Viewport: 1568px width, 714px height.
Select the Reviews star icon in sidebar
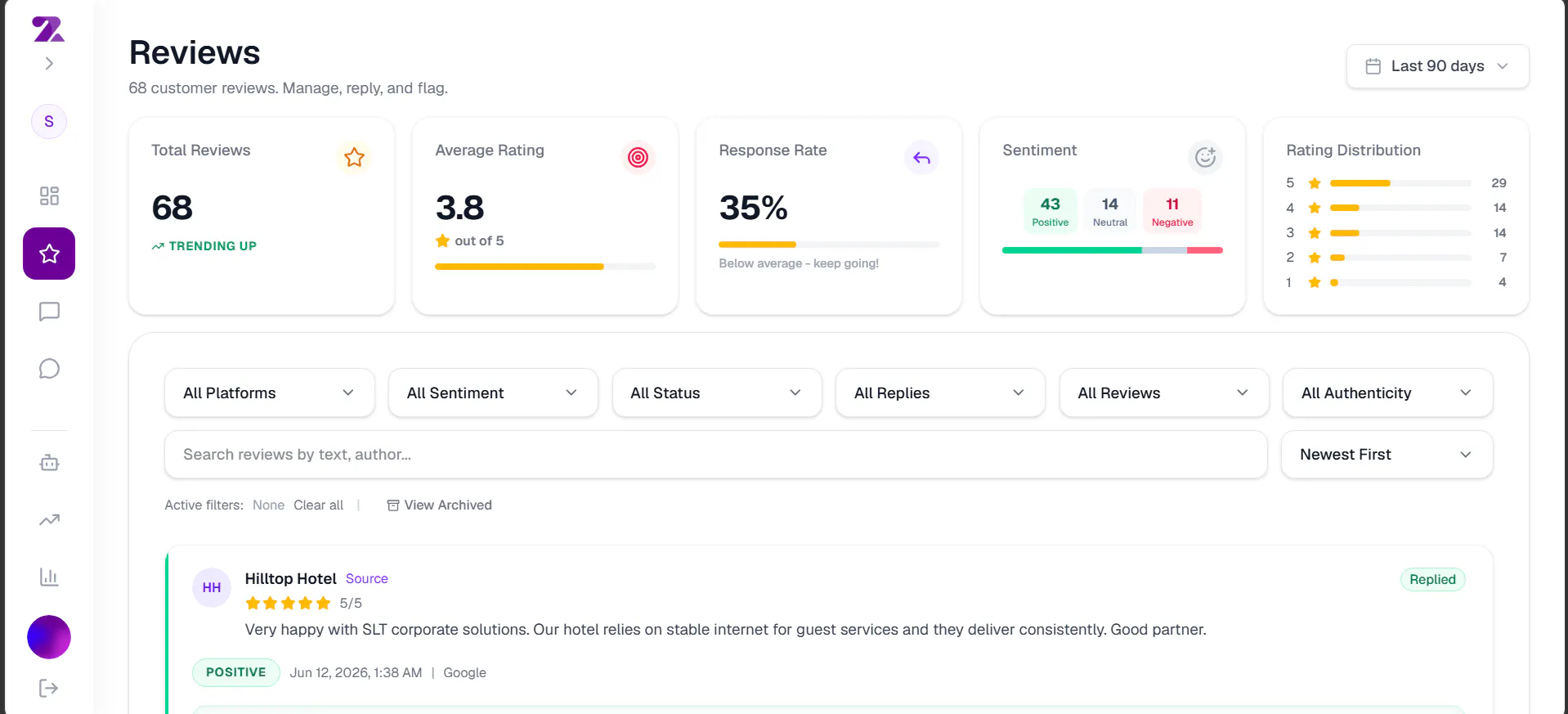point(49,254)
